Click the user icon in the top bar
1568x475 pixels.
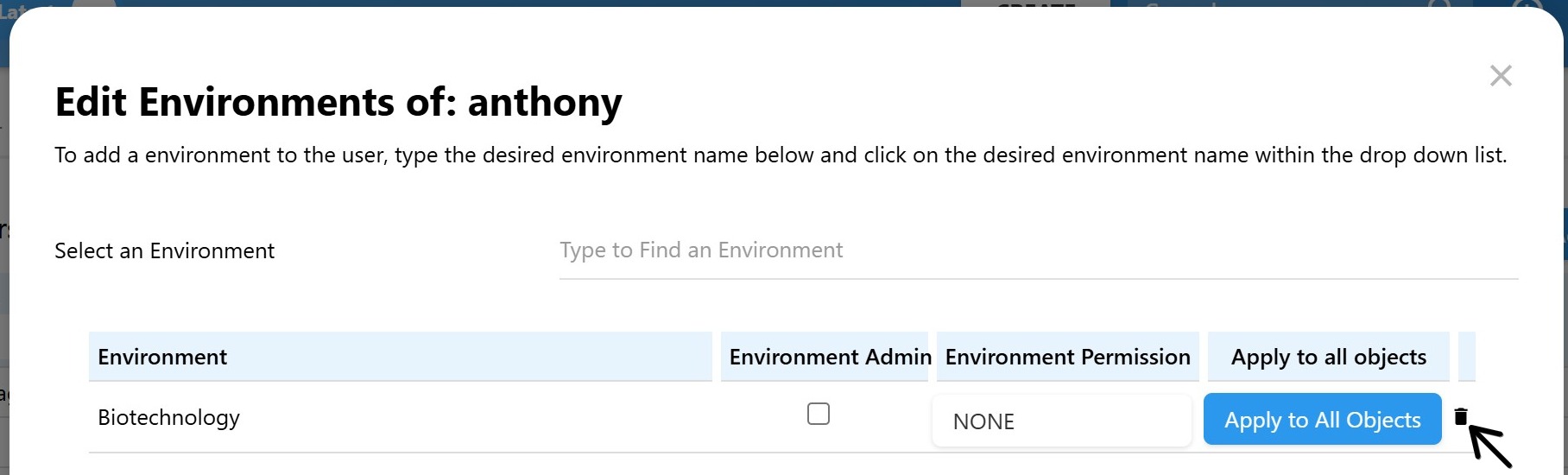coord(1440,4)
